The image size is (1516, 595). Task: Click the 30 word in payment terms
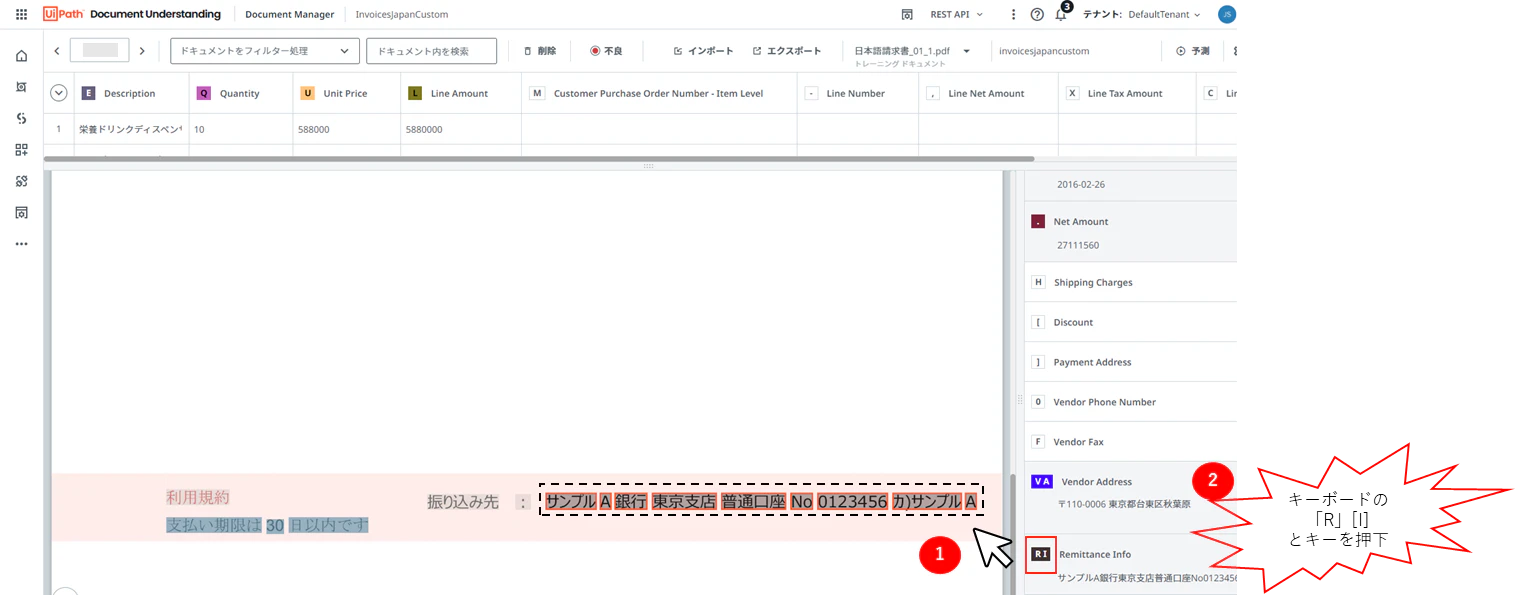pyautogui.click(x=275, y=525)
